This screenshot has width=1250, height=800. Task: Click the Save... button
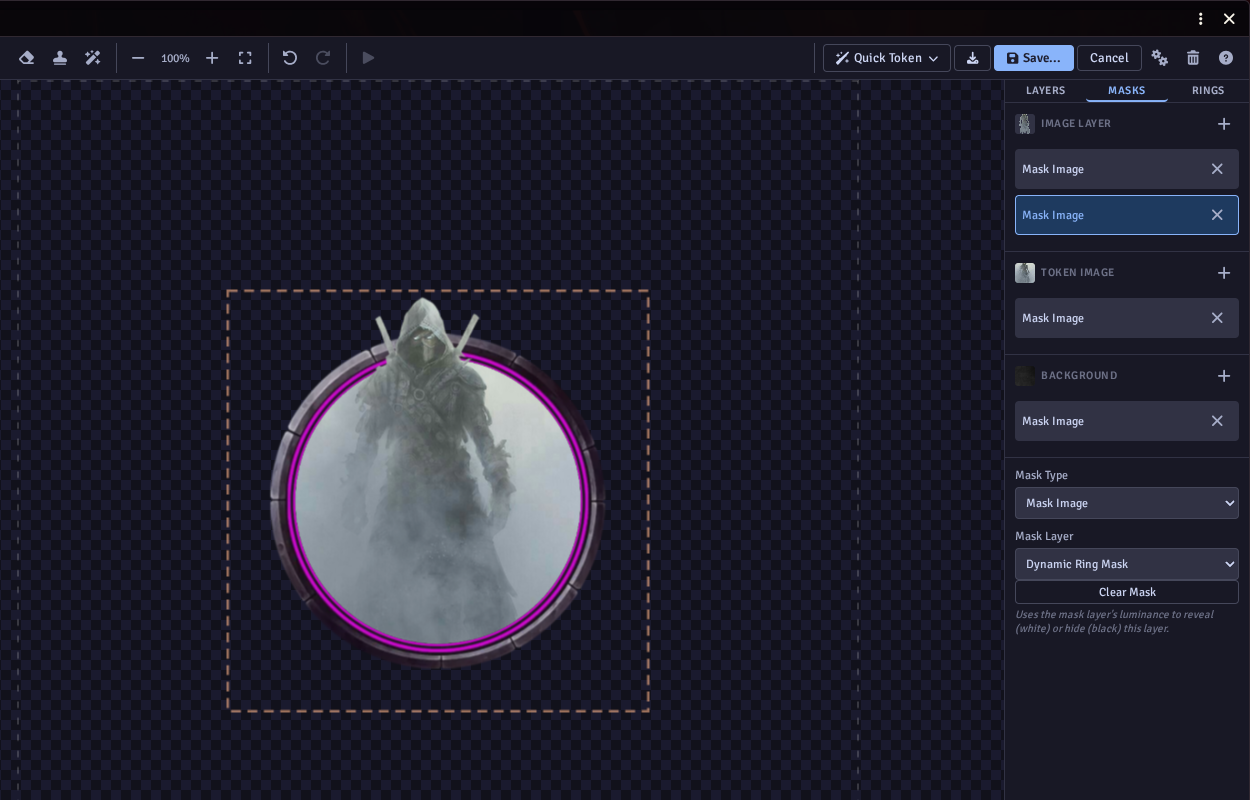[x=1034, y=58]
